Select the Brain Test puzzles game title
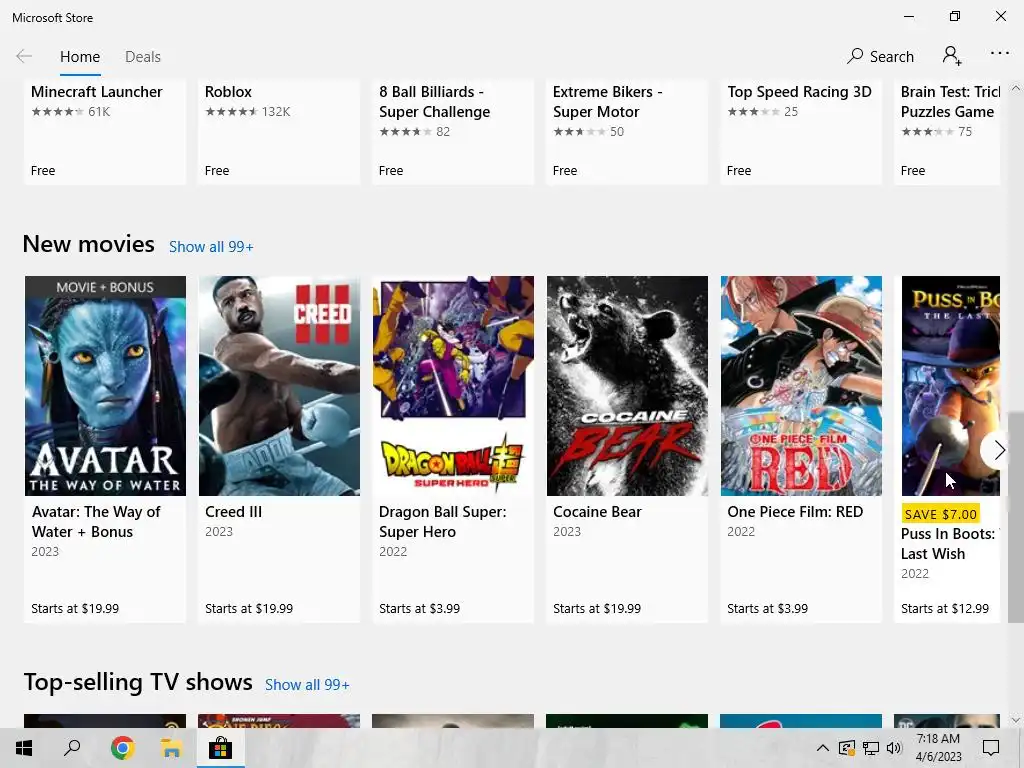 [950, 102]
